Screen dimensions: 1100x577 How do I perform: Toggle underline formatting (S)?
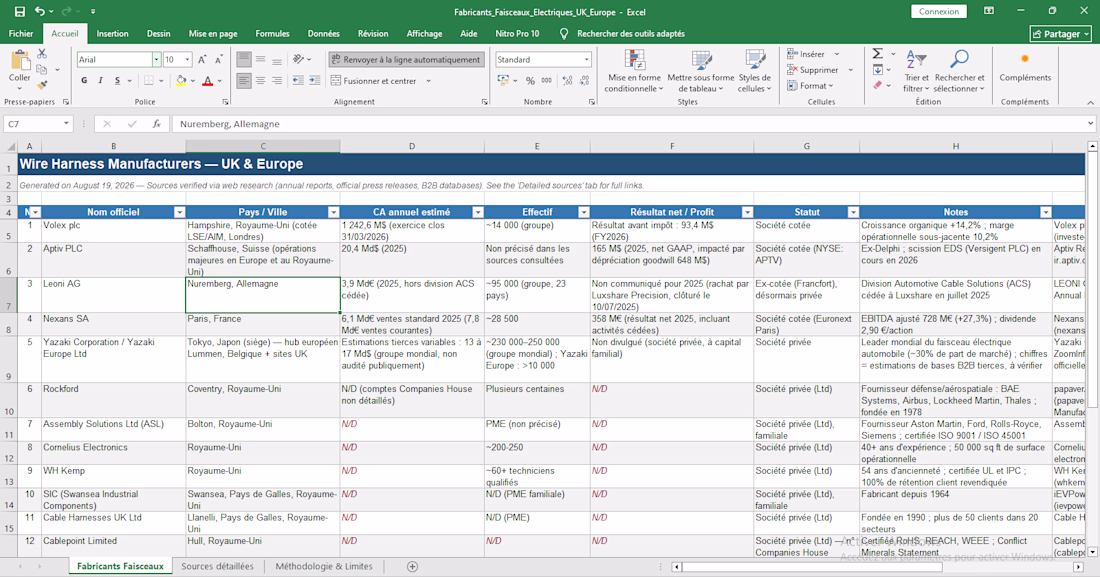(117, 81)
